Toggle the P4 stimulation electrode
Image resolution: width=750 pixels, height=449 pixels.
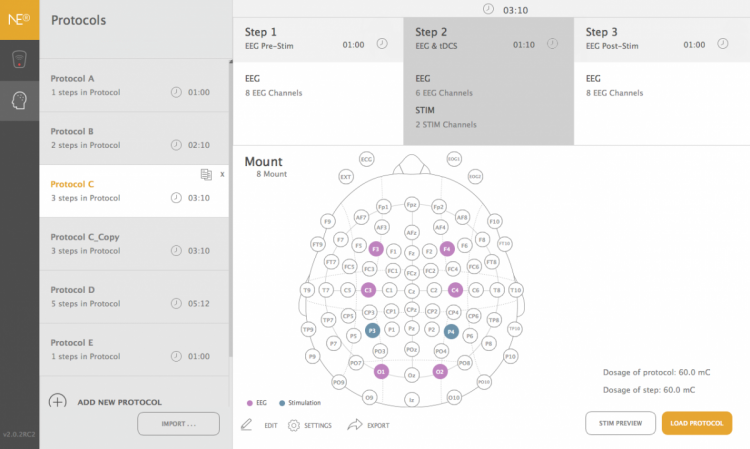(x=451, y=330)
